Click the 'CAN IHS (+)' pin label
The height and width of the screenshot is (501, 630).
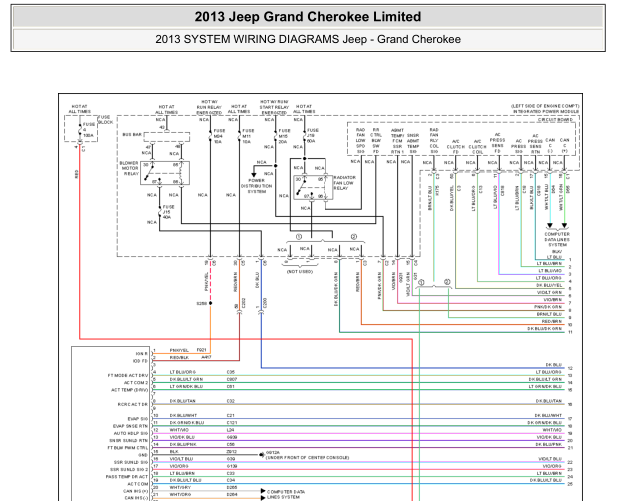point(135,491)
